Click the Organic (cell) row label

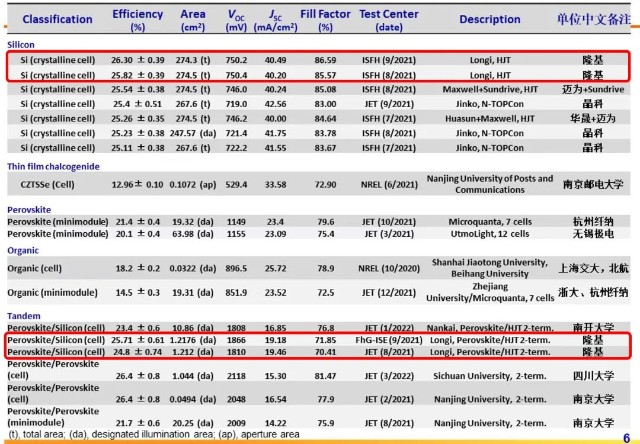click(x=34, y=269)
